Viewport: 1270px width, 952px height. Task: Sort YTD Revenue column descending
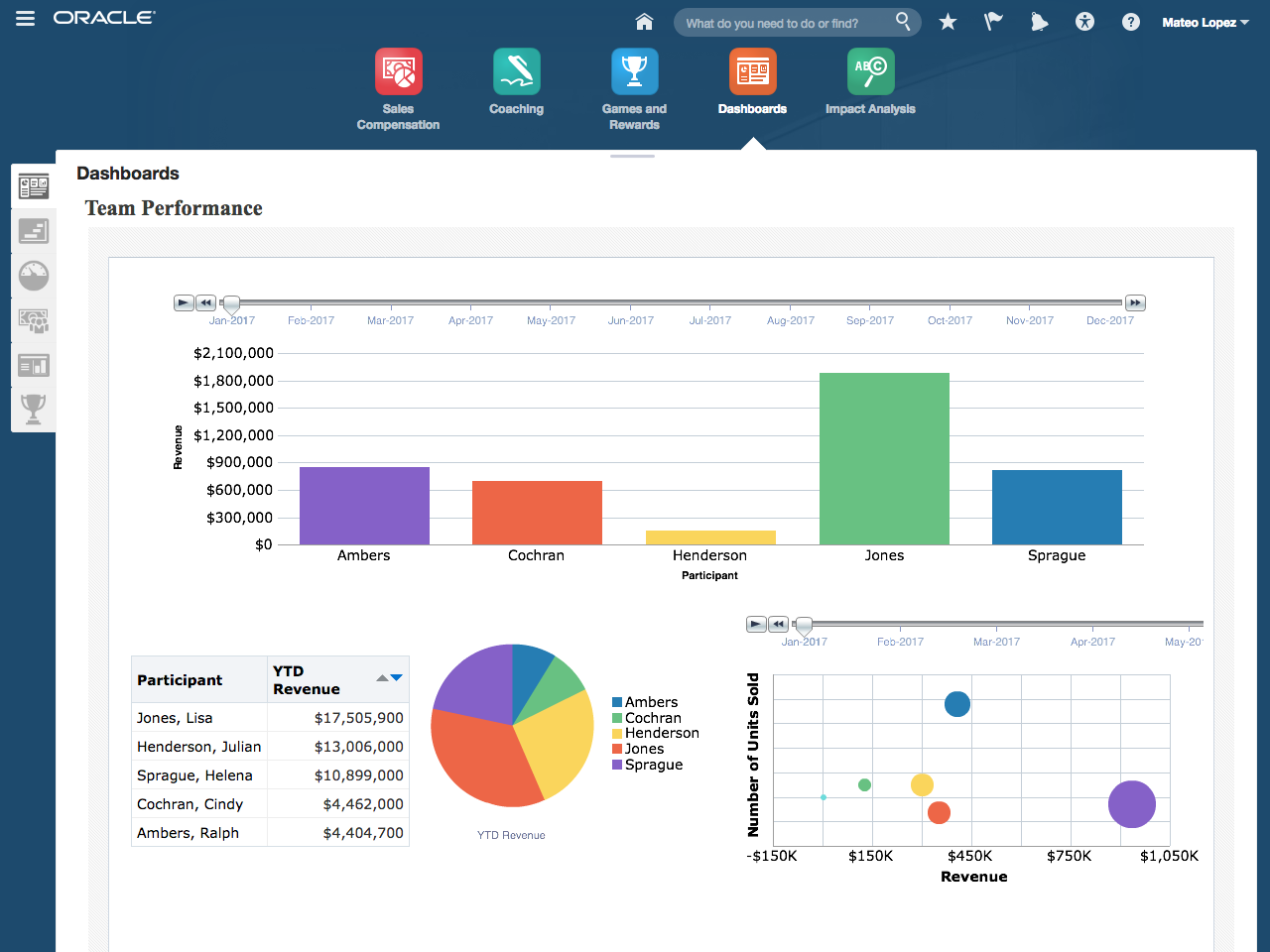pyautogui.click(x=397, y=678)
